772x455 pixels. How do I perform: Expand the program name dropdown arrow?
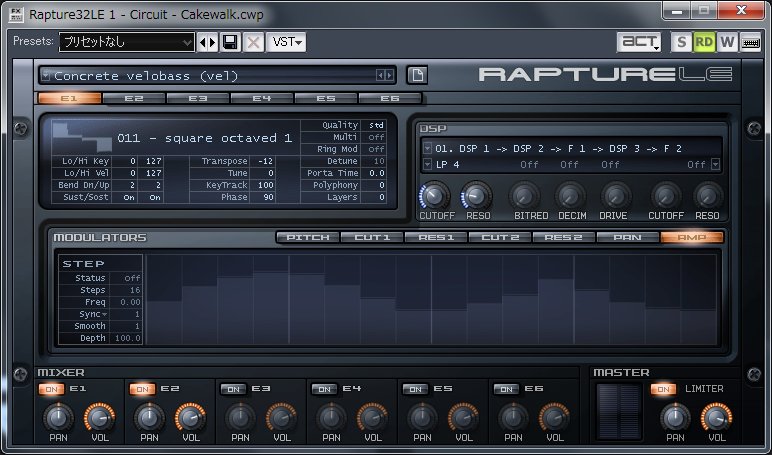tap(46, 75)
